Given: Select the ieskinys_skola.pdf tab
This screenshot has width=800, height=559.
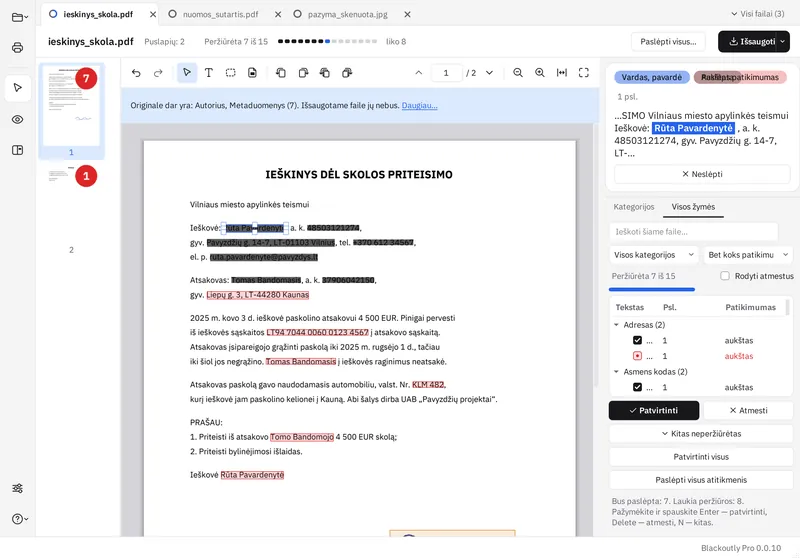Looking at the screenshot, I should (x=97, y=14).
